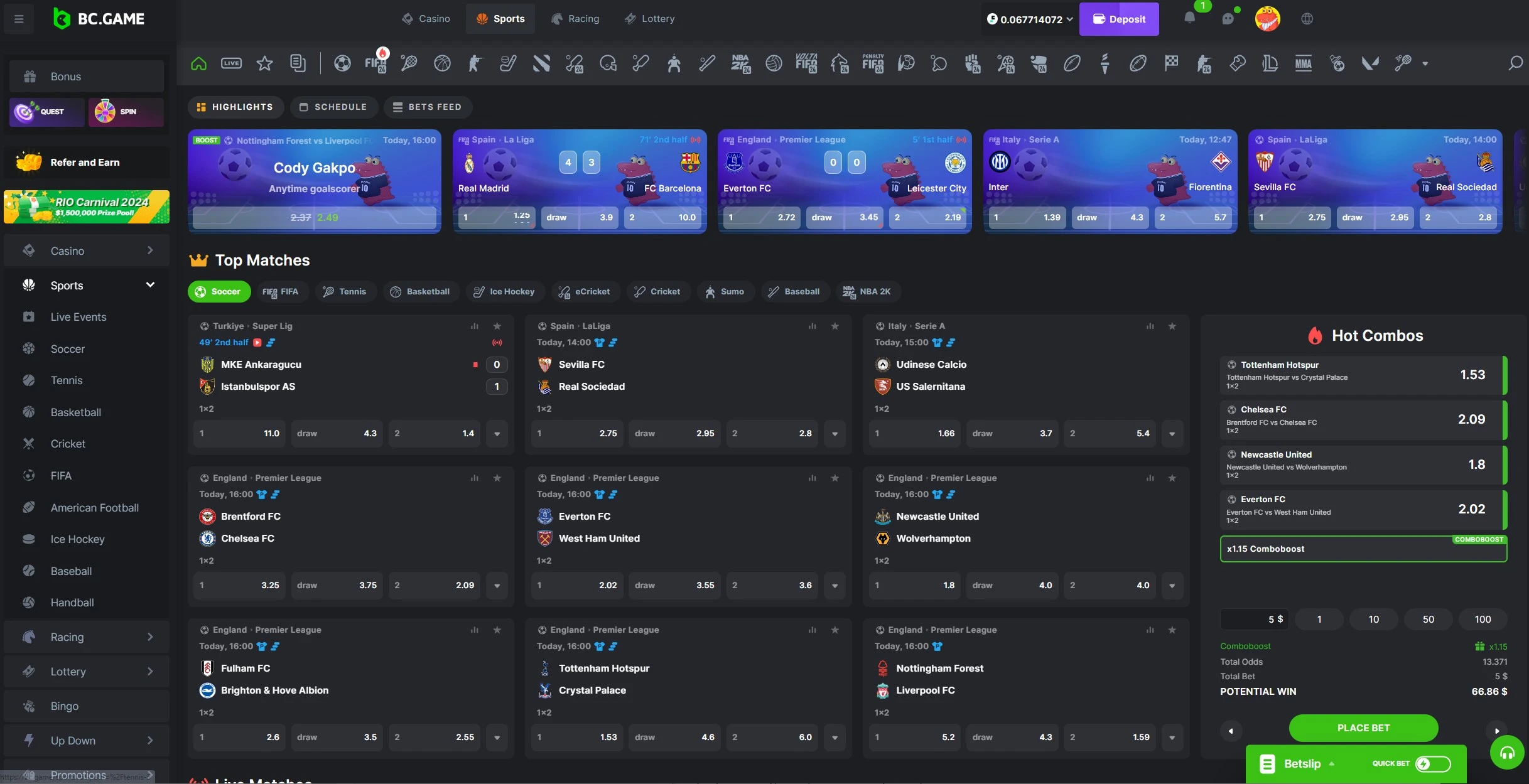The height and width of the screenshot is (784, 1529).
Task: Click the Deposit button
Action: 1119,19
